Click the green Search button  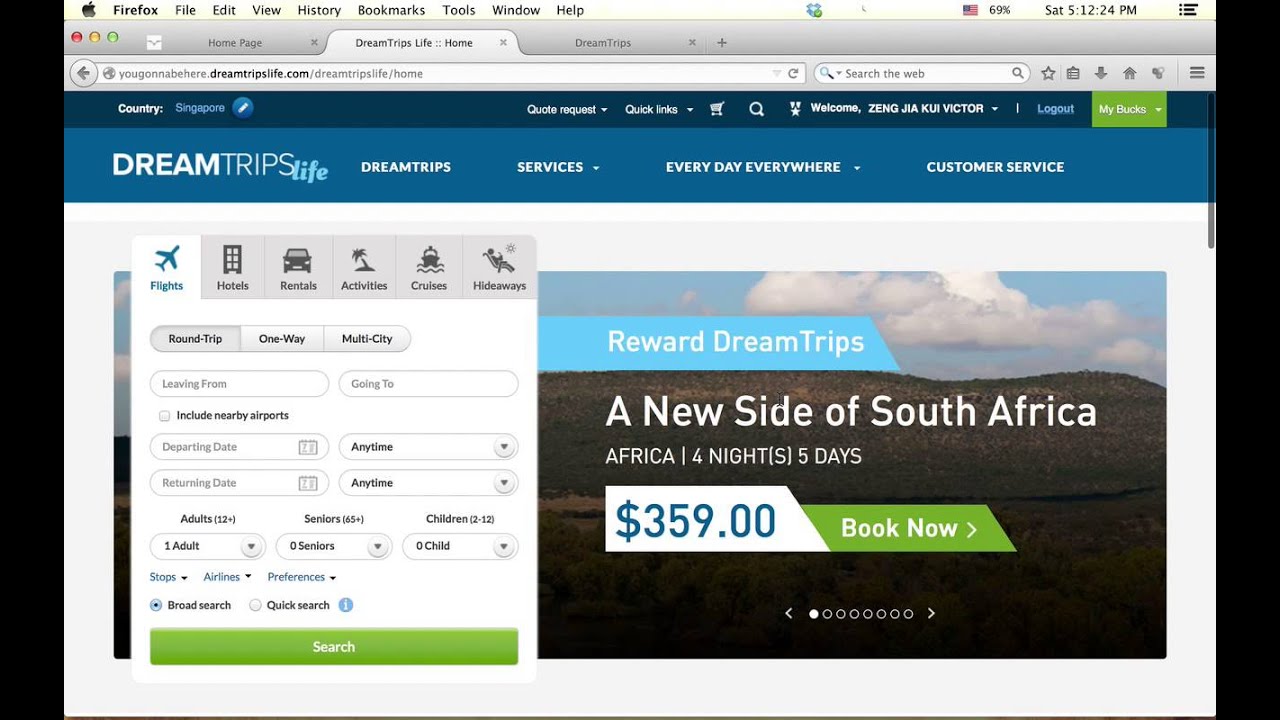334,647
